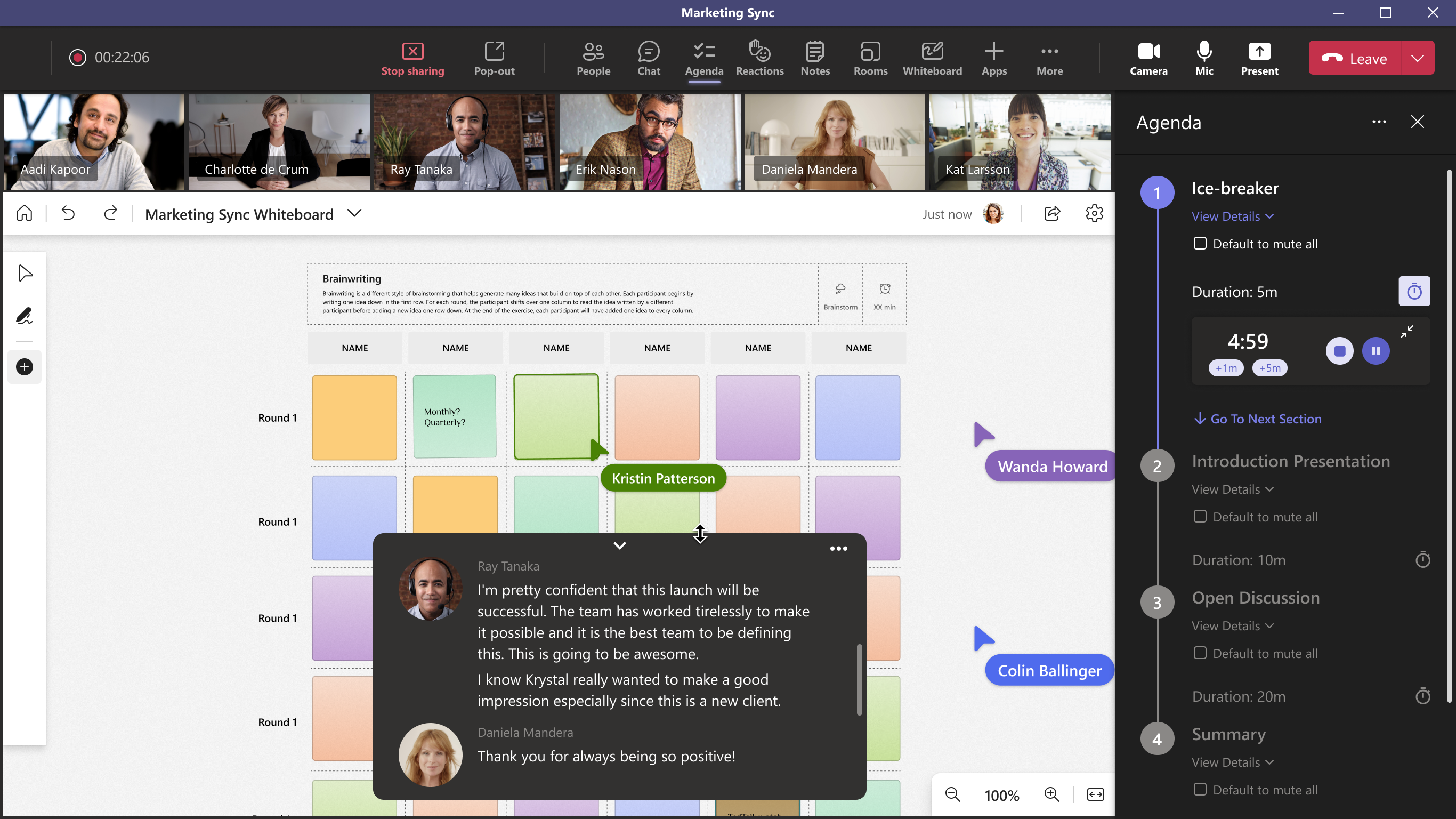The height and width of the screenshot is (819, 1456).
Task: Check mute all for Introduction Presentation
Action: pos(1200,516)
